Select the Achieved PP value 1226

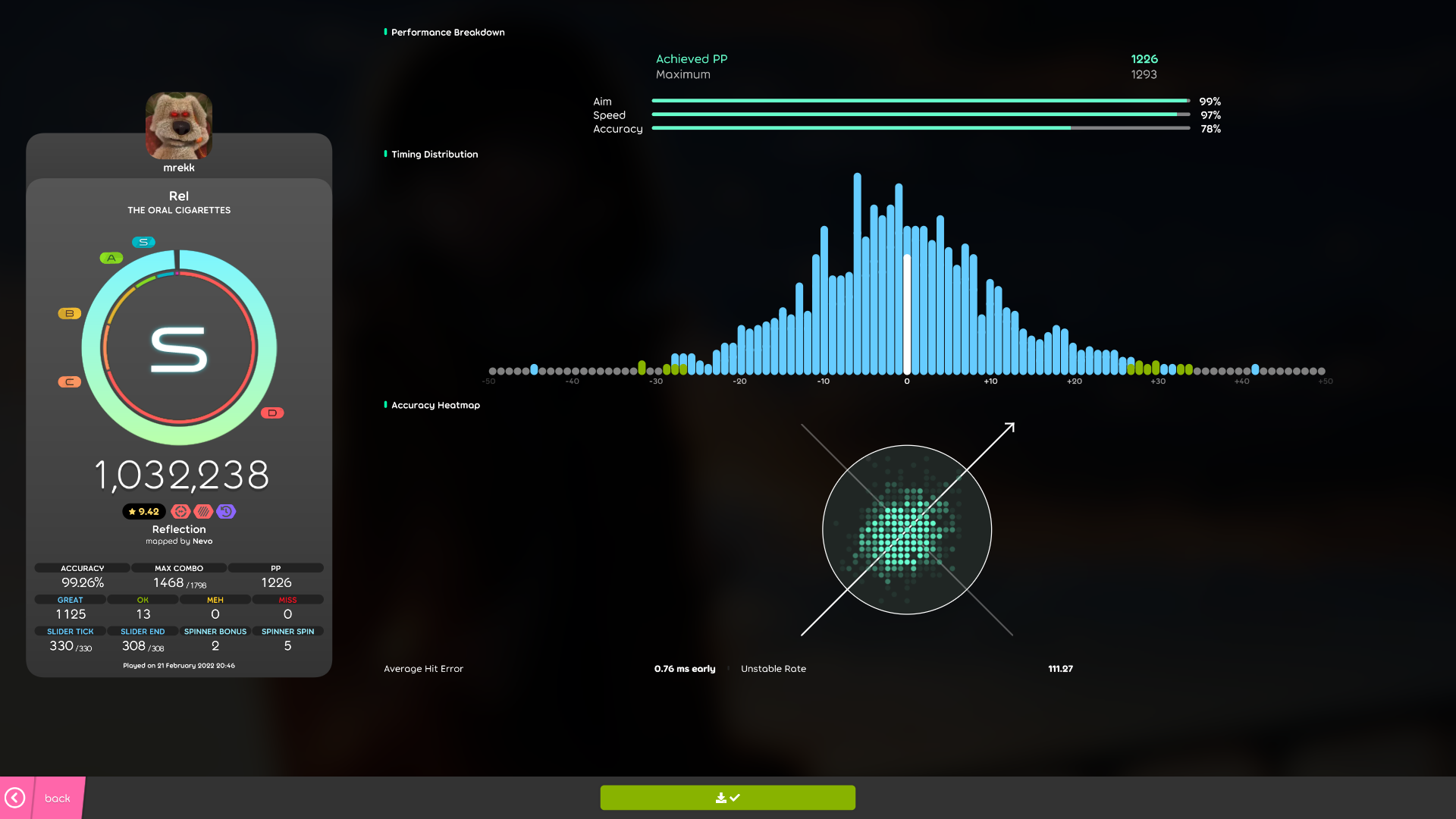[1145, 58]
